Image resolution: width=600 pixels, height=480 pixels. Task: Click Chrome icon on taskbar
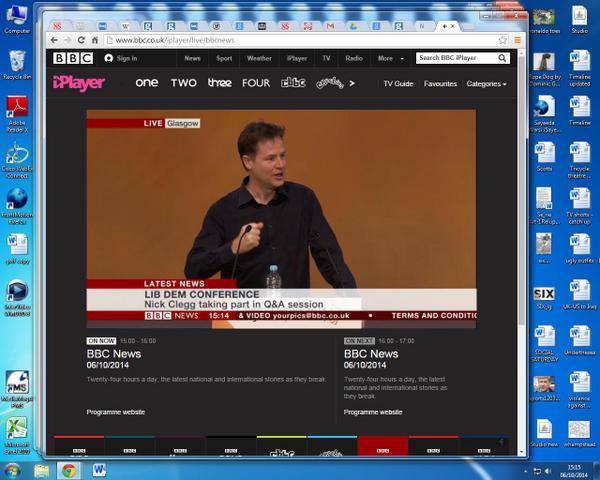[69, 470]
